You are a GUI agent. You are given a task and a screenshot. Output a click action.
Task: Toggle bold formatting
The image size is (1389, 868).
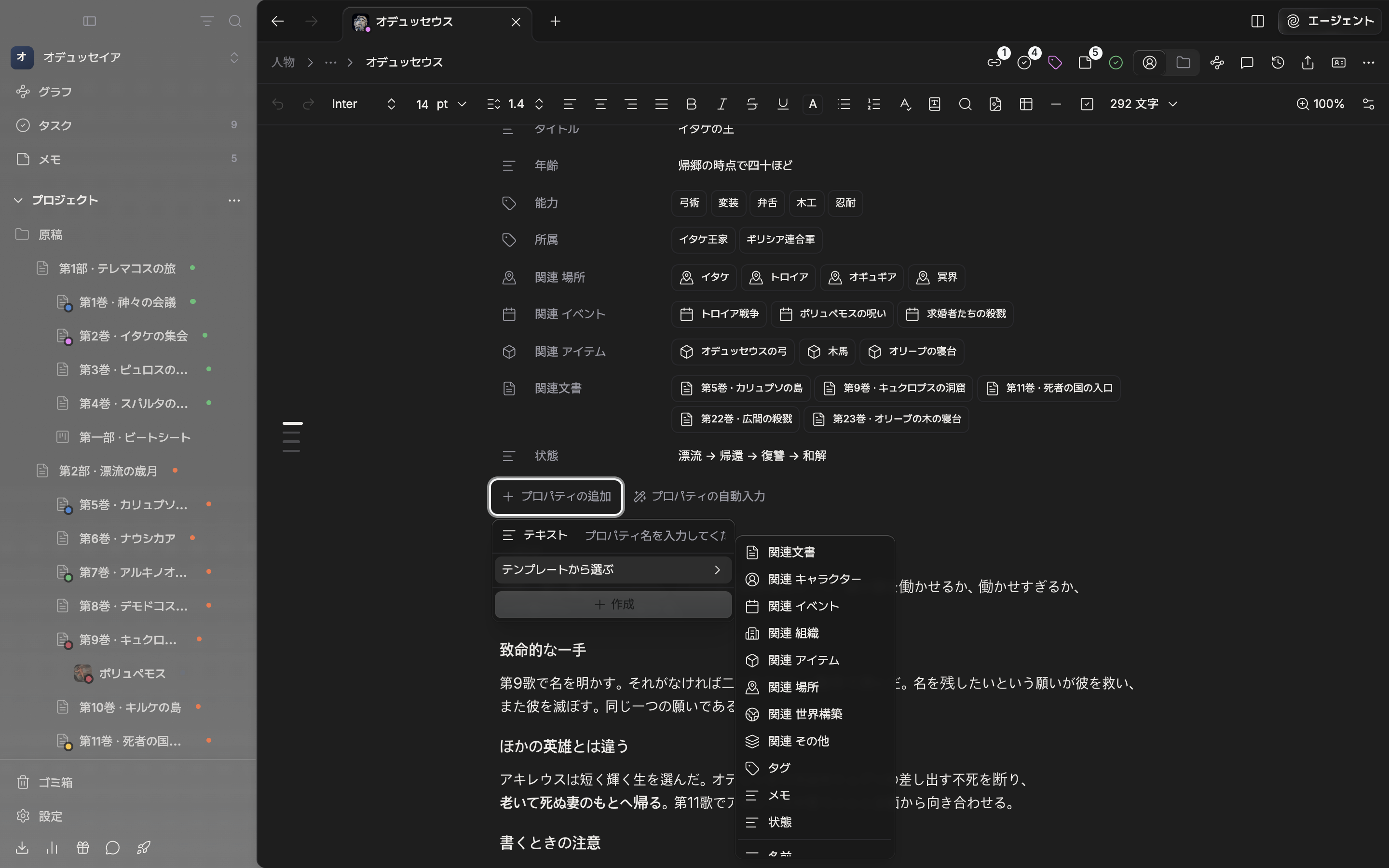click(691, 104)
